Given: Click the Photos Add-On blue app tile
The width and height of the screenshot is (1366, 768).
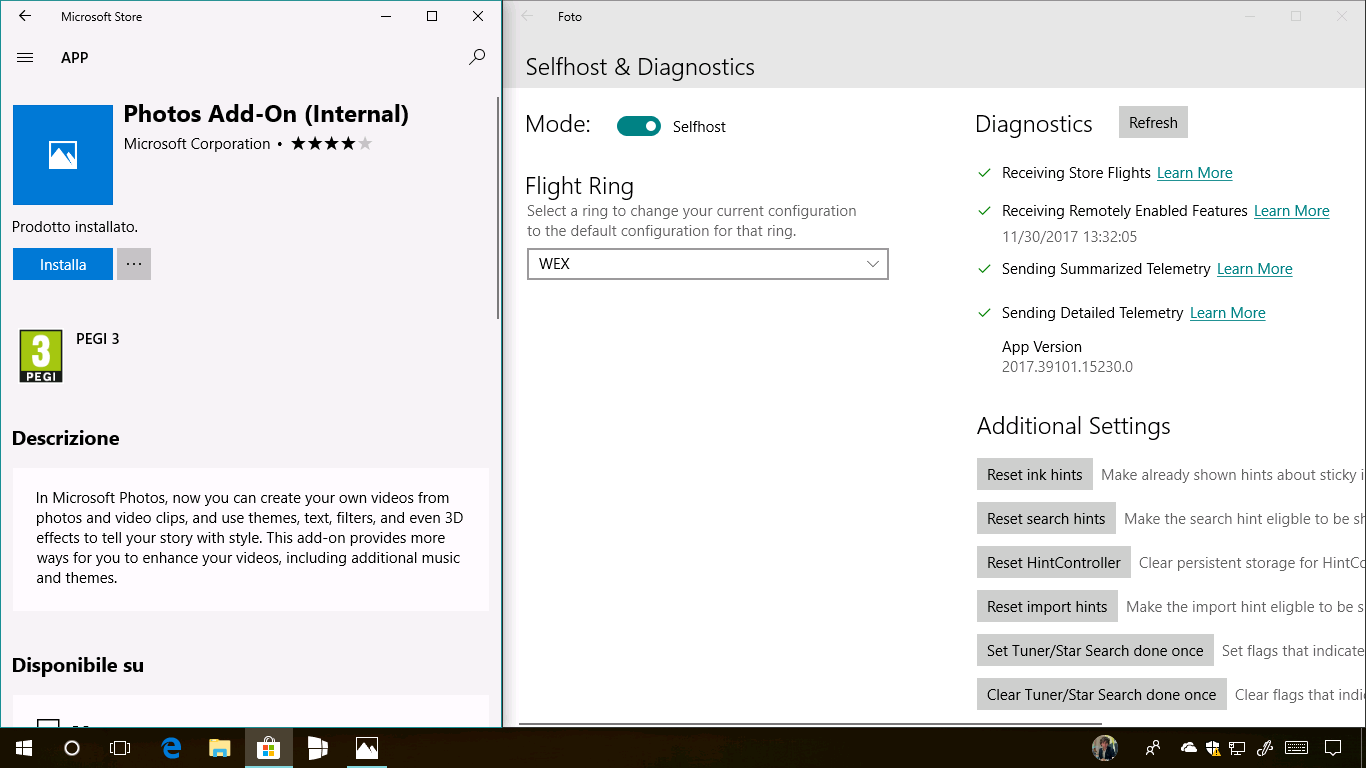Looking at the screenshot, I should pos(63,155).
